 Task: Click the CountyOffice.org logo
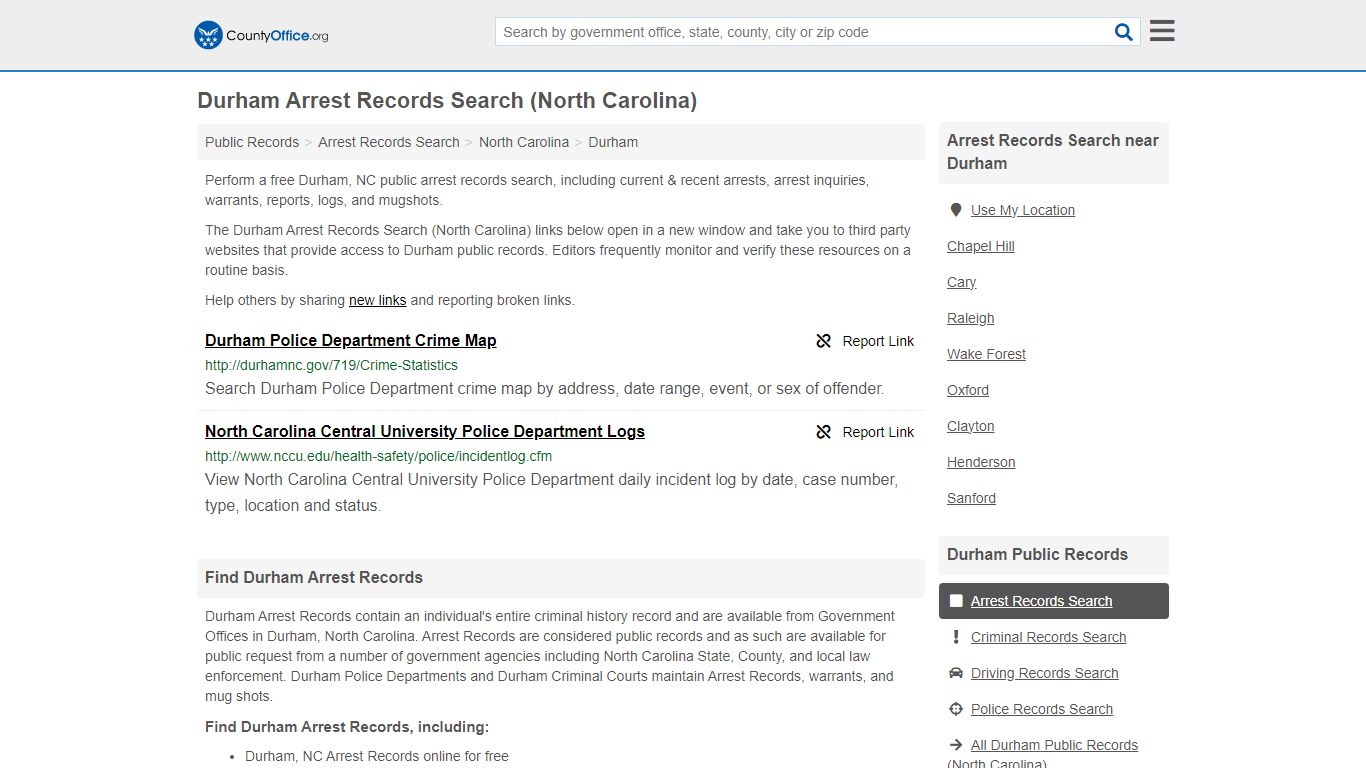pyautogui.click(x=261, y=35)
